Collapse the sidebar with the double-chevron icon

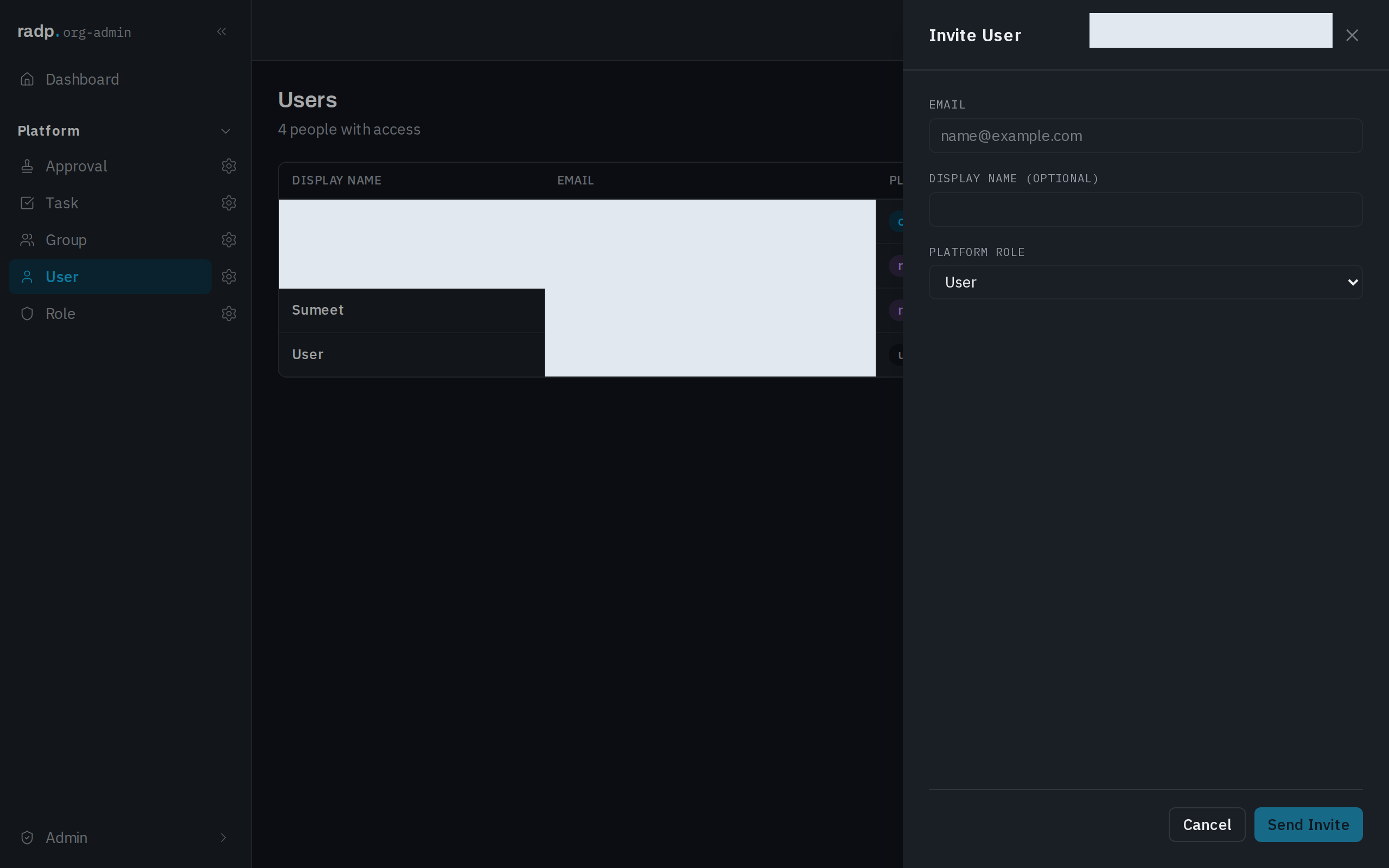[x=221, y=31]
